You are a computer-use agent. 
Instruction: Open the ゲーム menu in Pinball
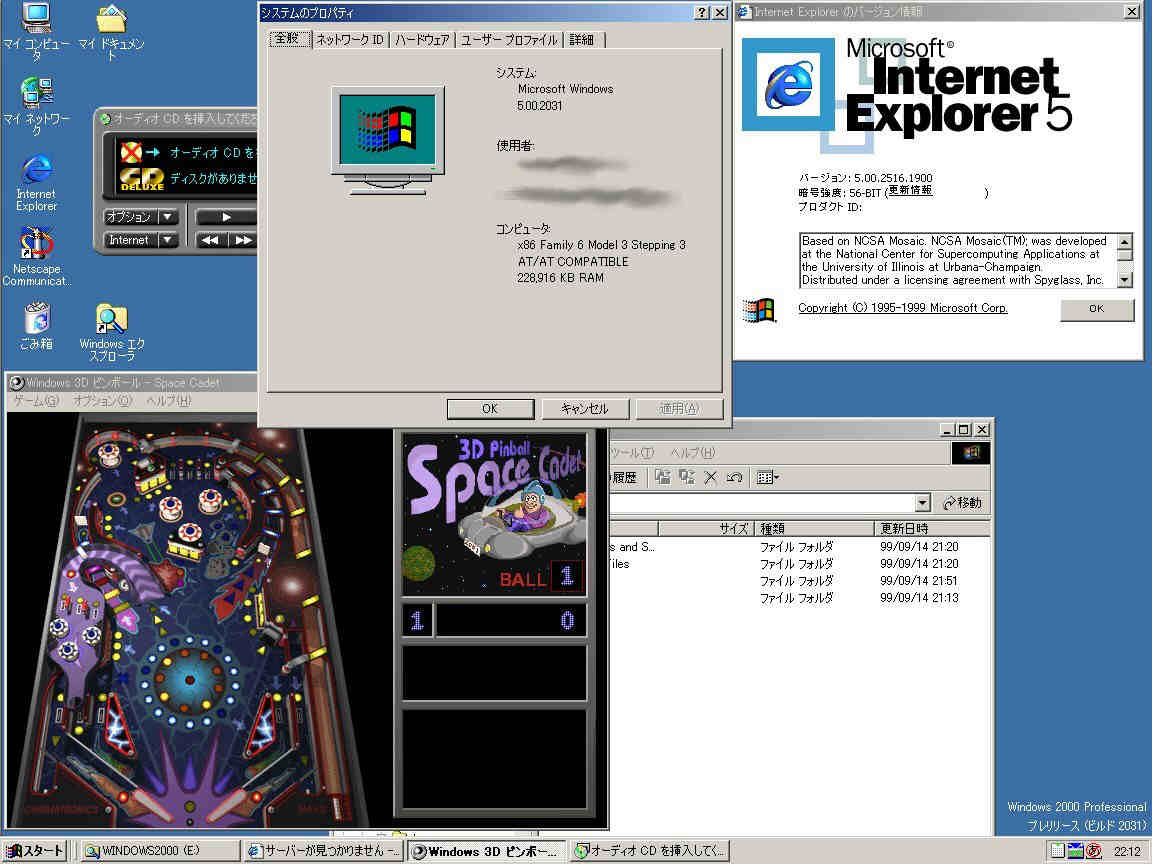pos(36,400)
